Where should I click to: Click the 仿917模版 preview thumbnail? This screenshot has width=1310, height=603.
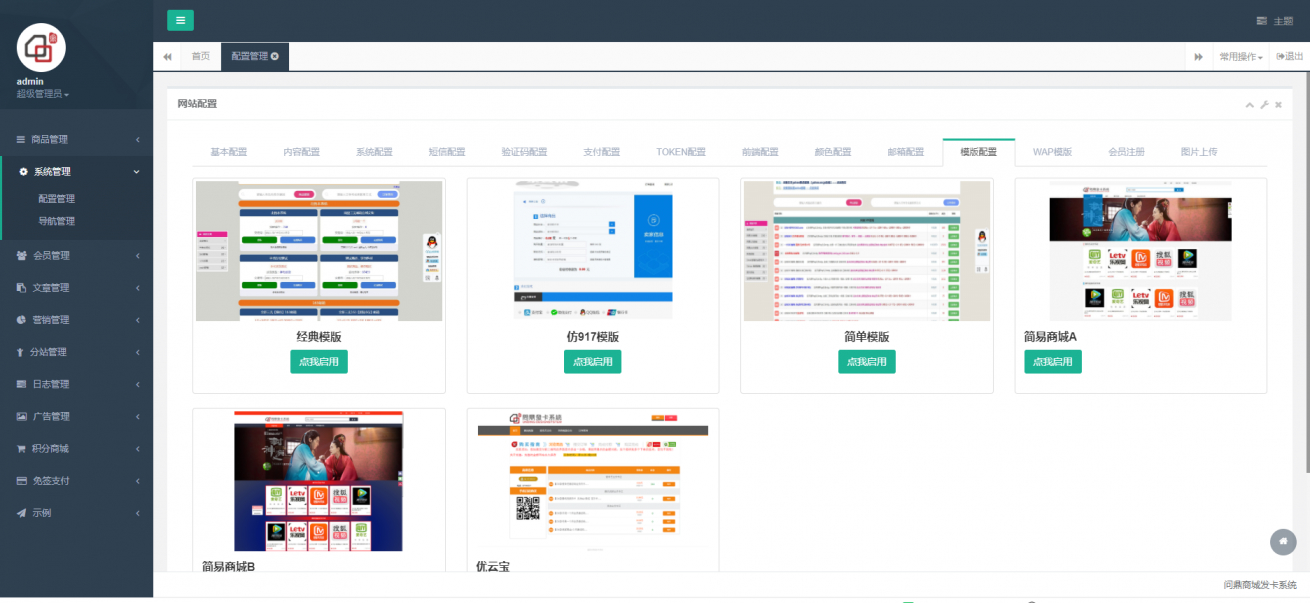click(x=592, y=250)
